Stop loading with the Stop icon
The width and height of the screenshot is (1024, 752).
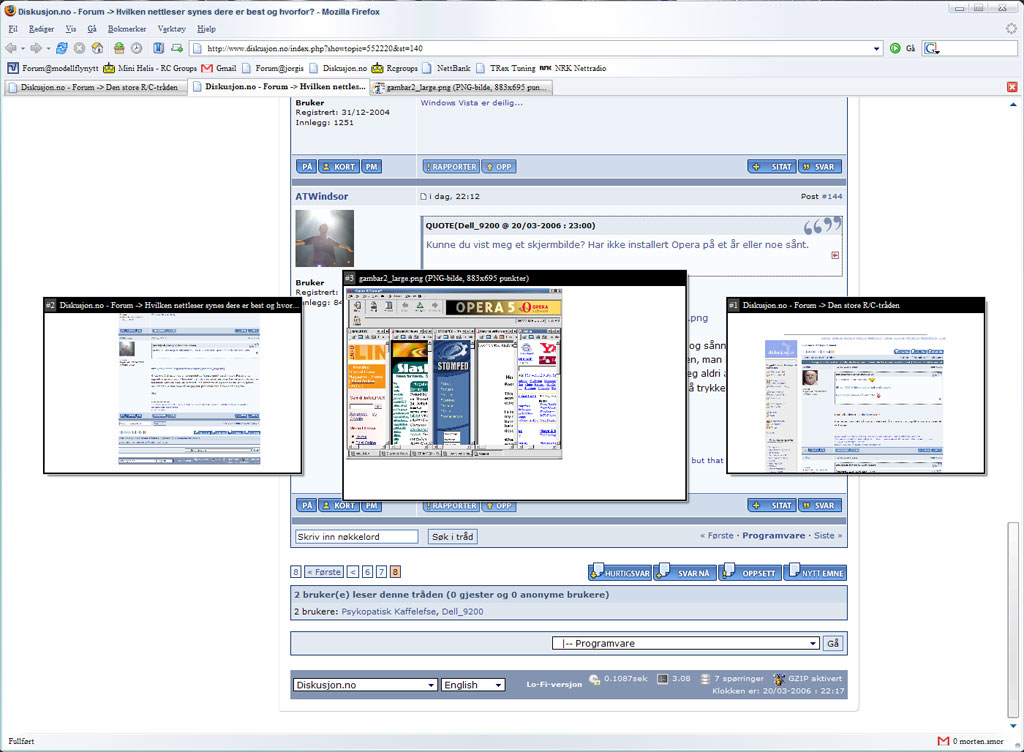[79, 48]
